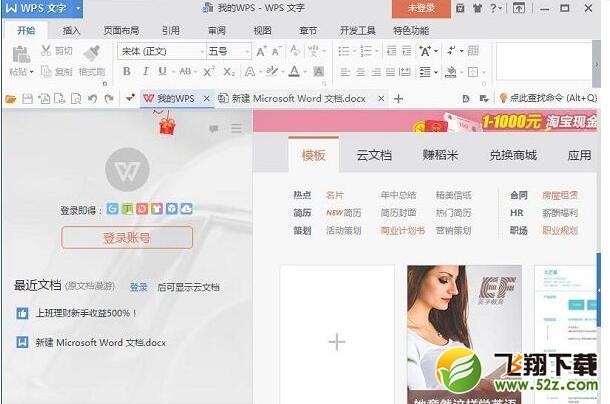This screenshot has width=610, height=404.
Task: Click the WPS avatar circle
Action: click(x=127, y=170)
